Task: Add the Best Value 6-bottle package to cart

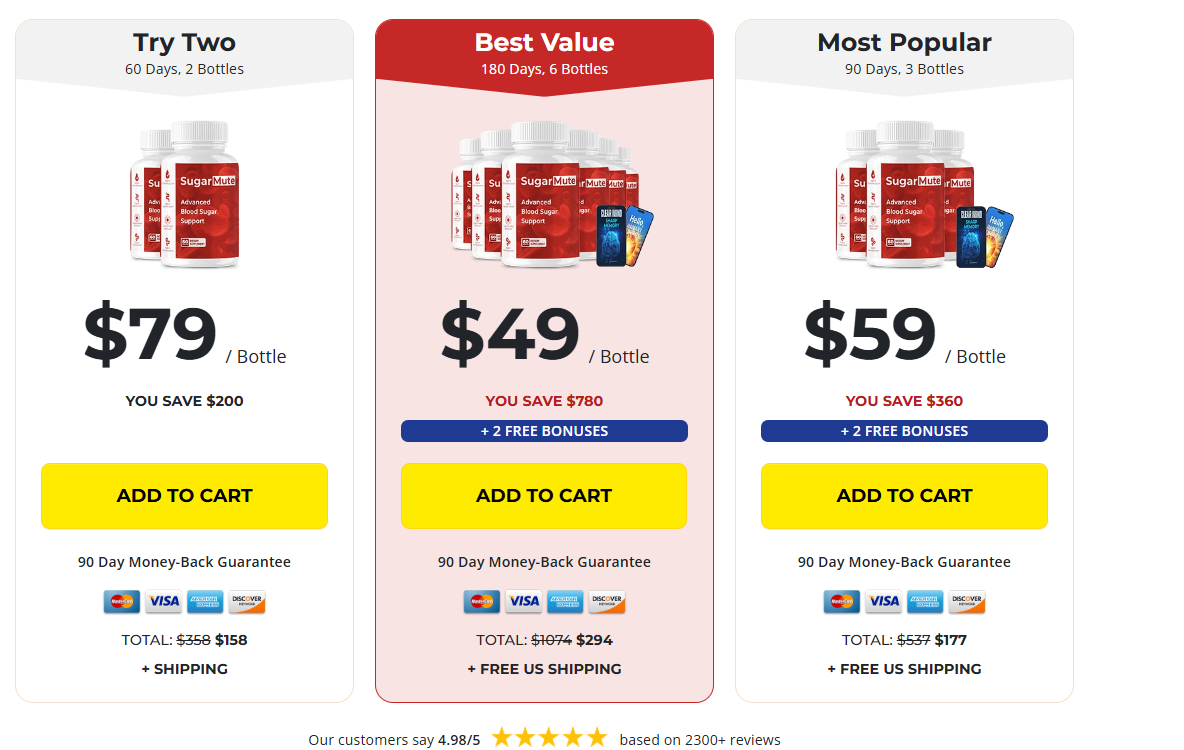Action: [x=544, y=496]
